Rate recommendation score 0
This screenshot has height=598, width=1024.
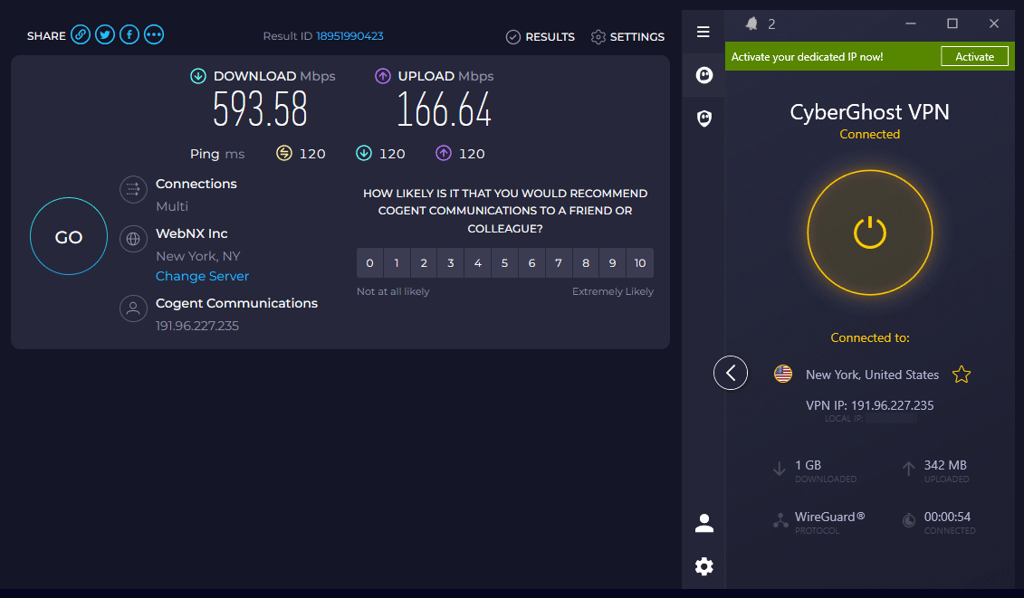370,263
